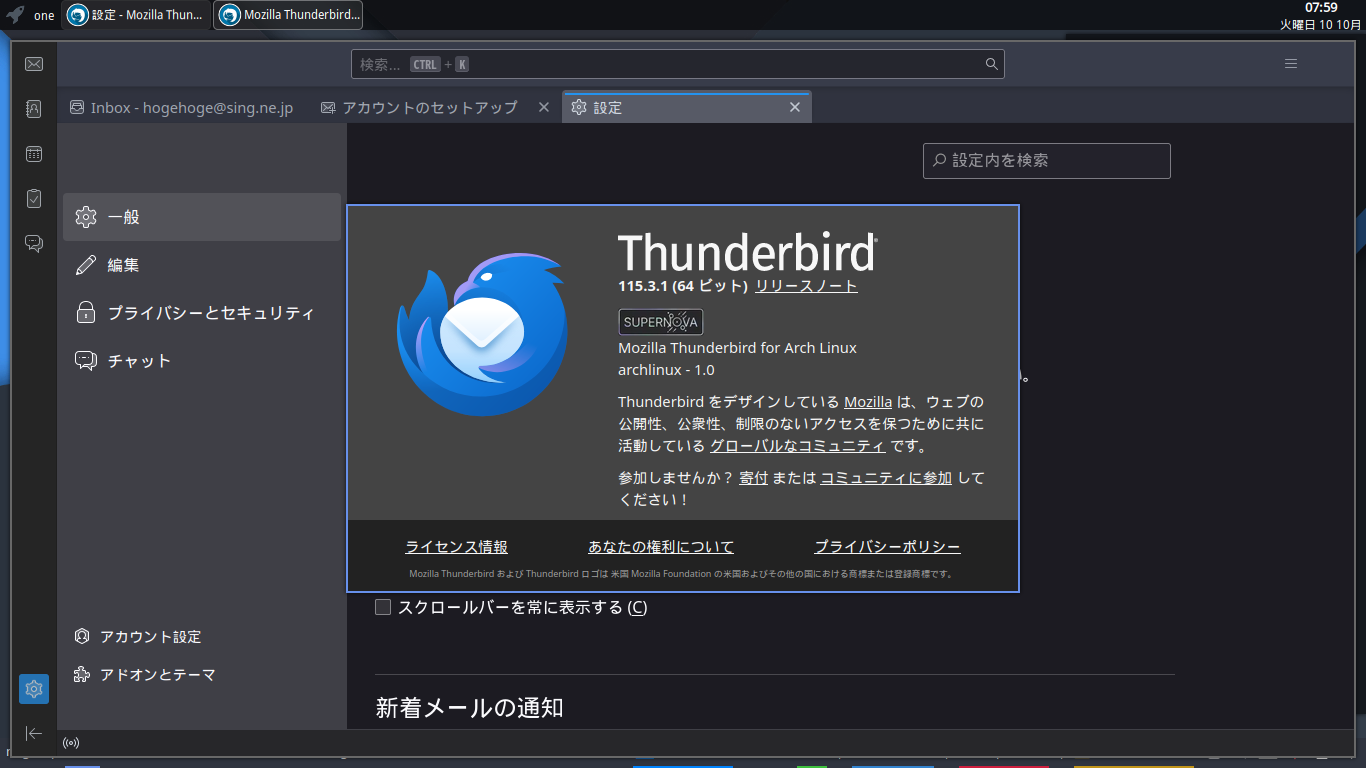This screenshot has height=768, width=1366.
Task: Toggle スクロールバーを常に表示する checkbox
Action: pos(383,607)
